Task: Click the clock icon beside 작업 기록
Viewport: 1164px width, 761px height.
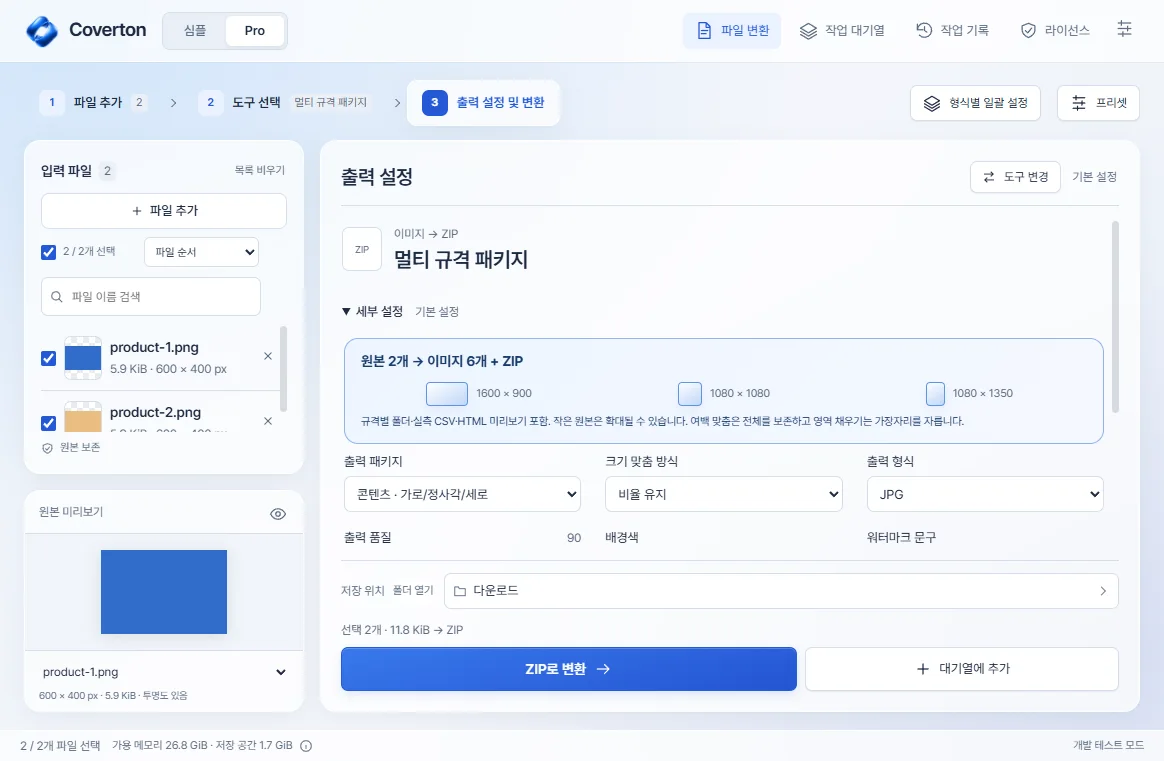Action: [x=923, y=30]
